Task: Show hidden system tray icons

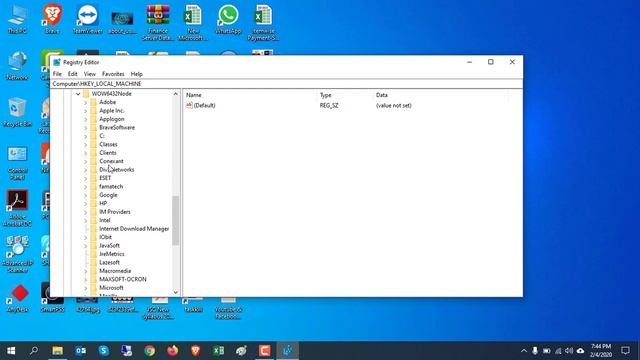Action: click(x=524, y=351)
